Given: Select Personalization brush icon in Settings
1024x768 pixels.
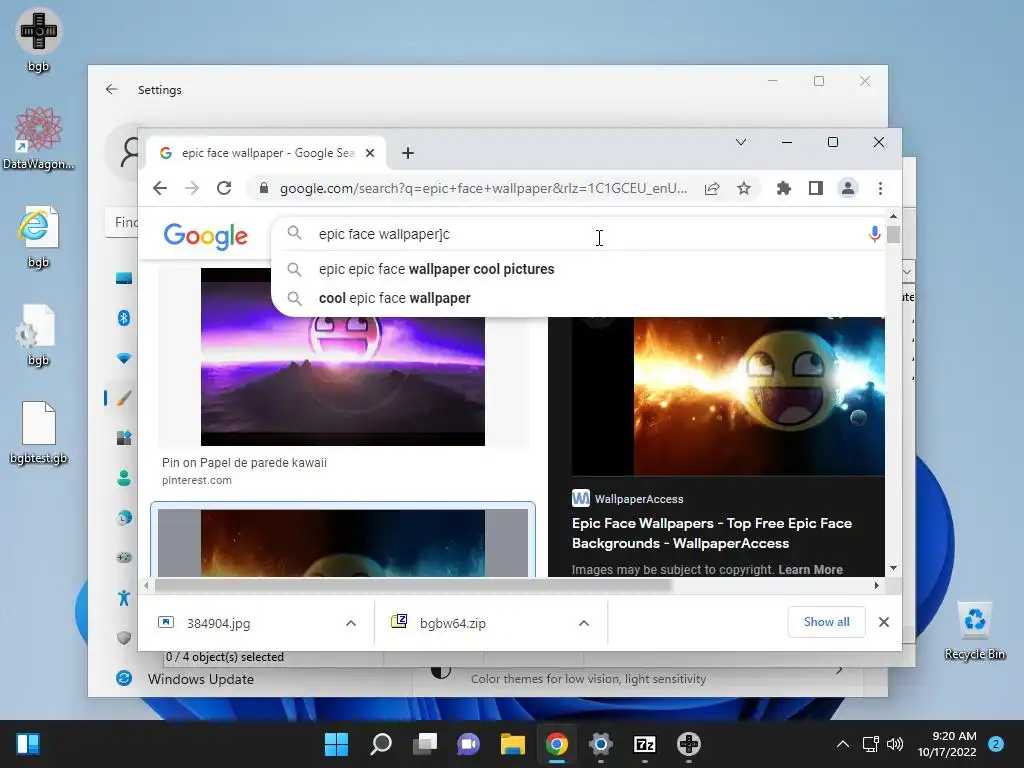Looking at the screenshot, I should pos(124,398).
